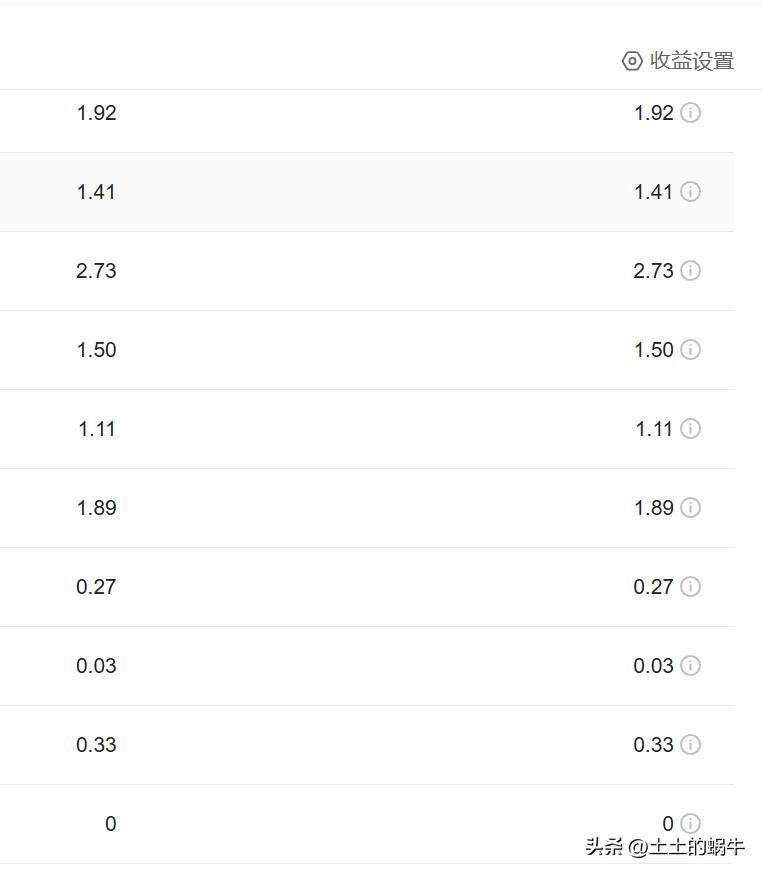Select the highlighted row's left 1.41 value
763x874 pixels.
96,192
